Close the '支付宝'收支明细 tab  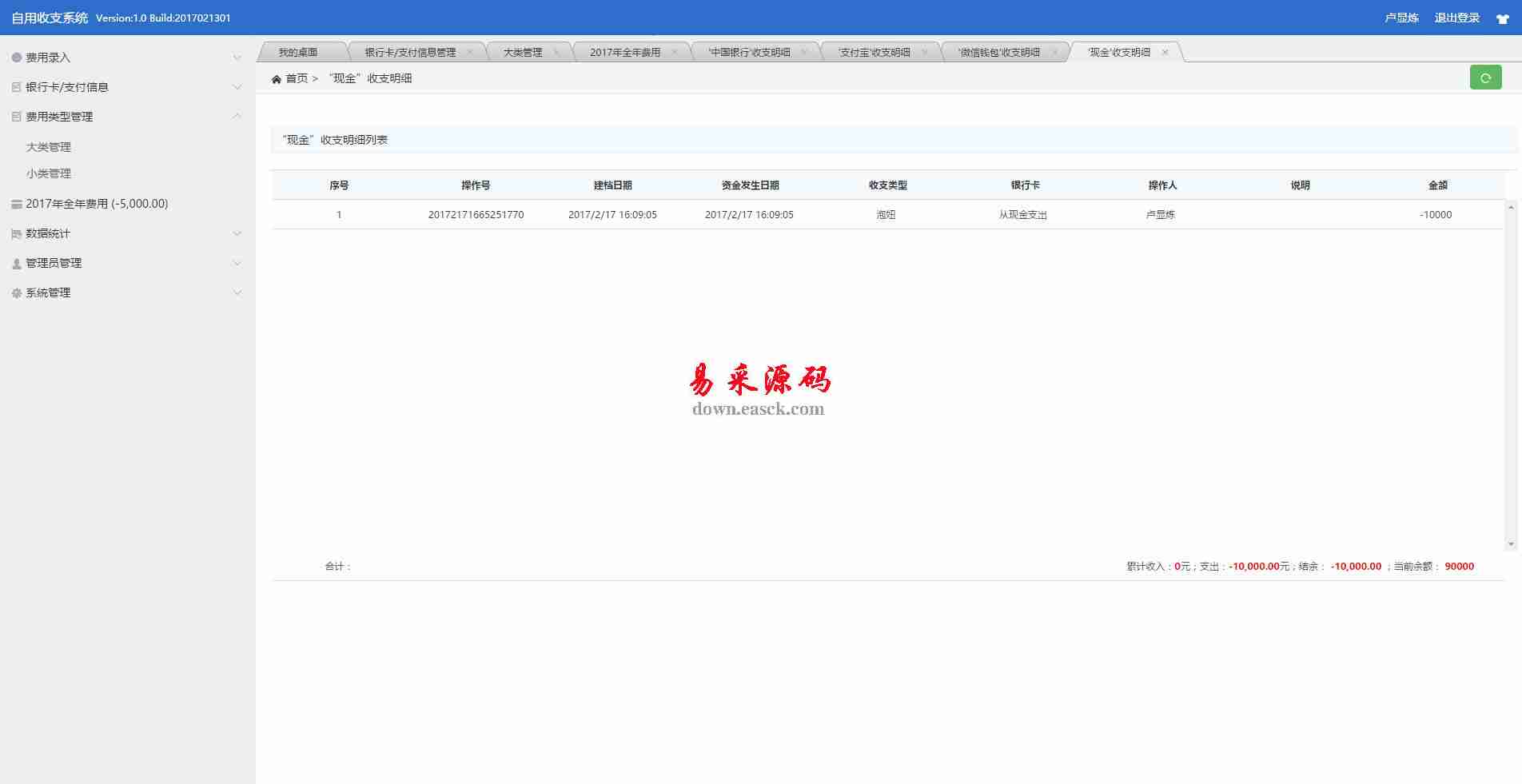pos(925,53)
